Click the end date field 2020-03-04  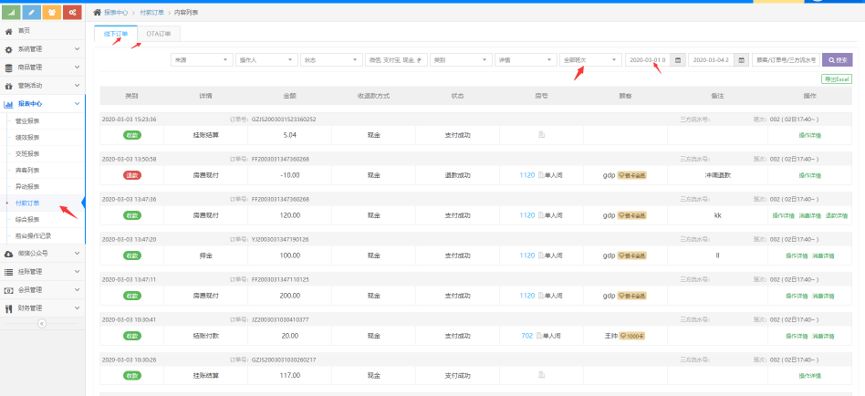point(712,60)
